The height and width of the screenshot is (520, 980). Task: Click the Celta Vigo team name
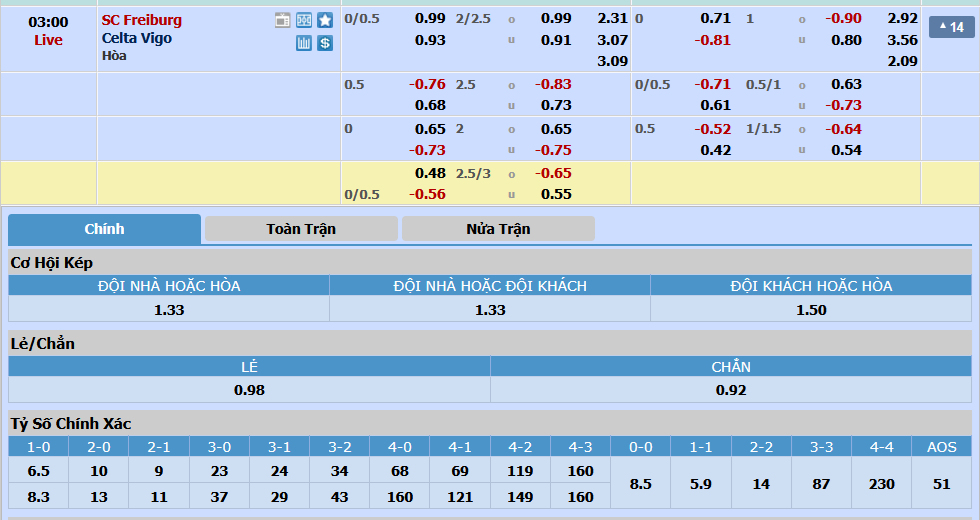(x=136, y=38)
